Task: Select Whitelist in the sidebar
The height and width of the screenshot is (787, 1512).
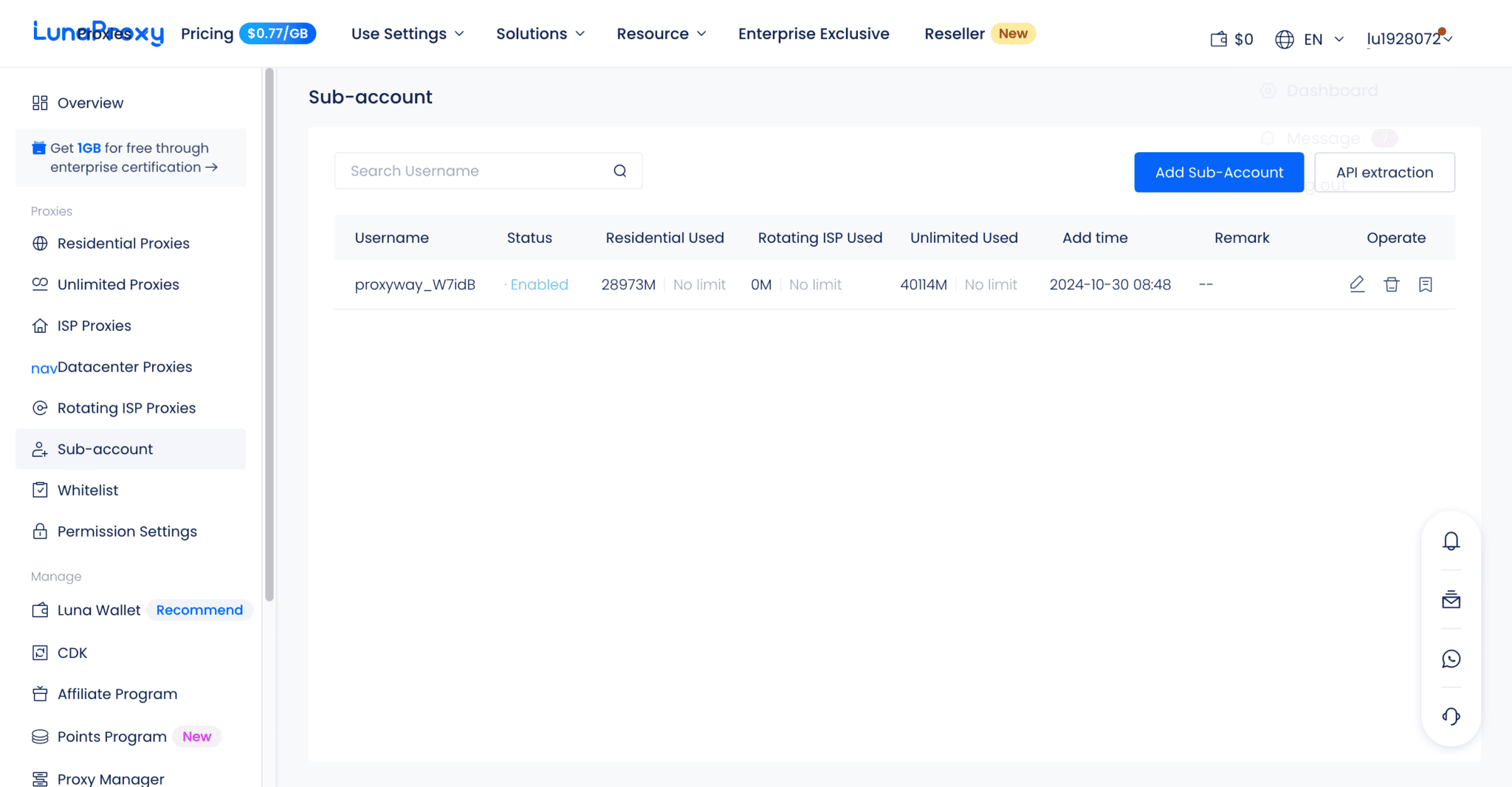Action: tap(87, 489)
